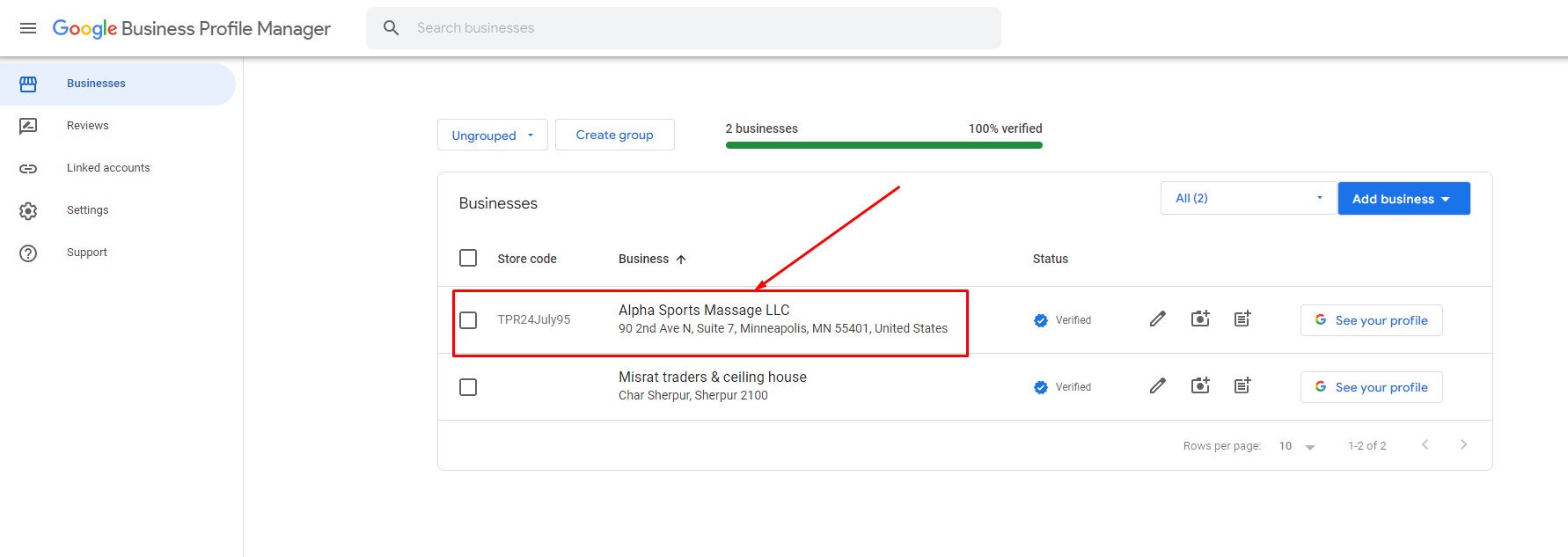Check the Alpha Sports Massage LLC row
Viewport: 1568px width, 557px height.
(x=468, y=320)
